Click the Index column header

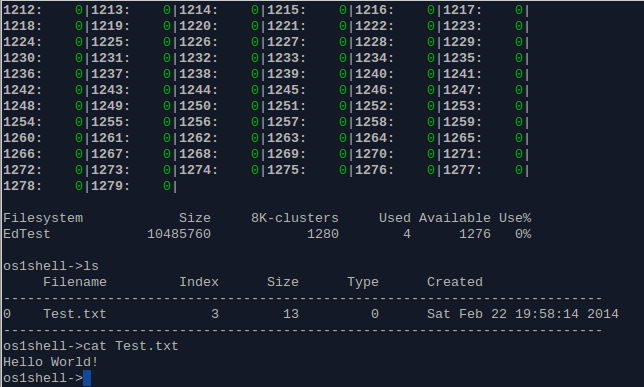click(x=199, y=282)
